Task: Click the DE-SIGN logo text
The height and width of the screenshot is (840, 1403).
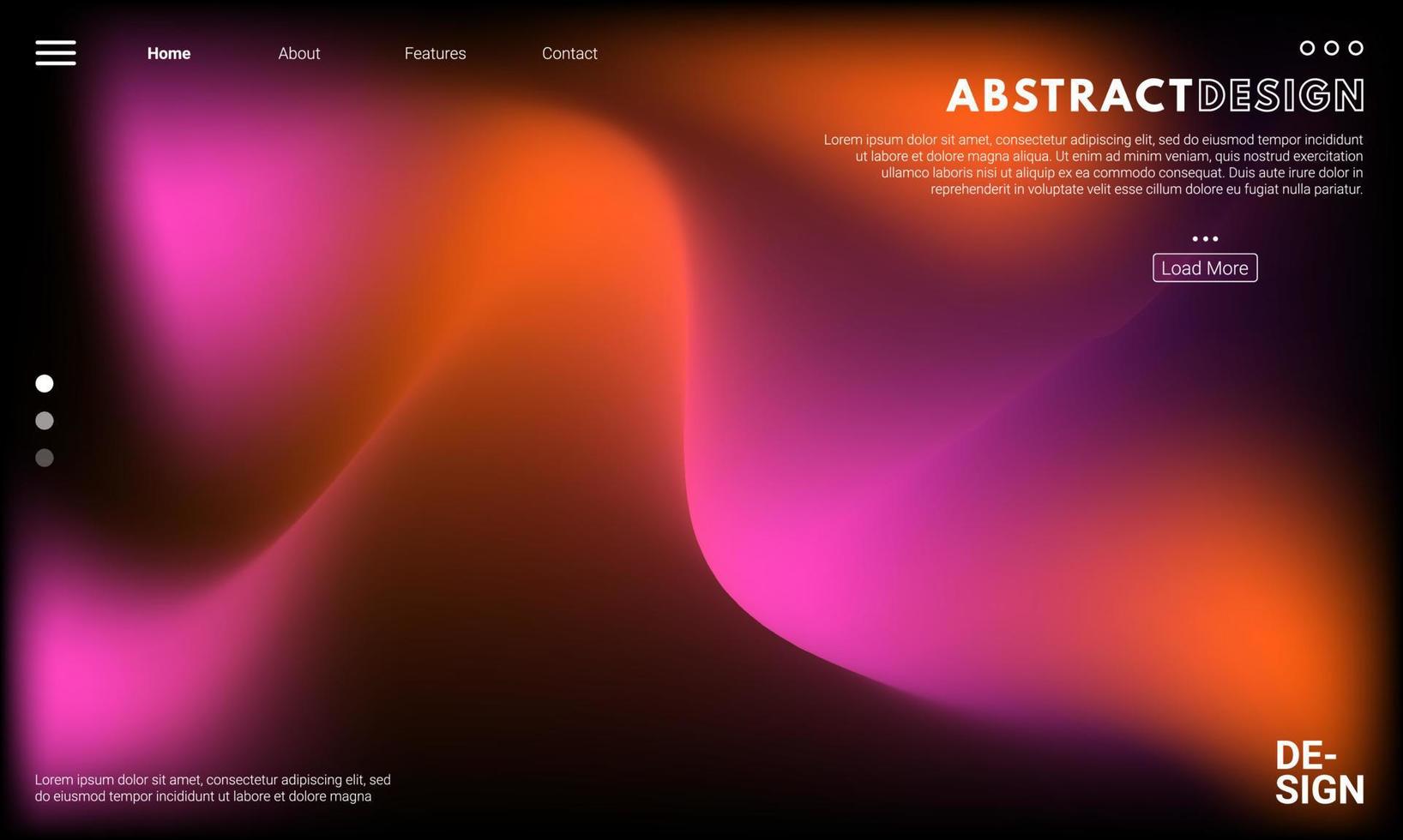Action: 1319,772
